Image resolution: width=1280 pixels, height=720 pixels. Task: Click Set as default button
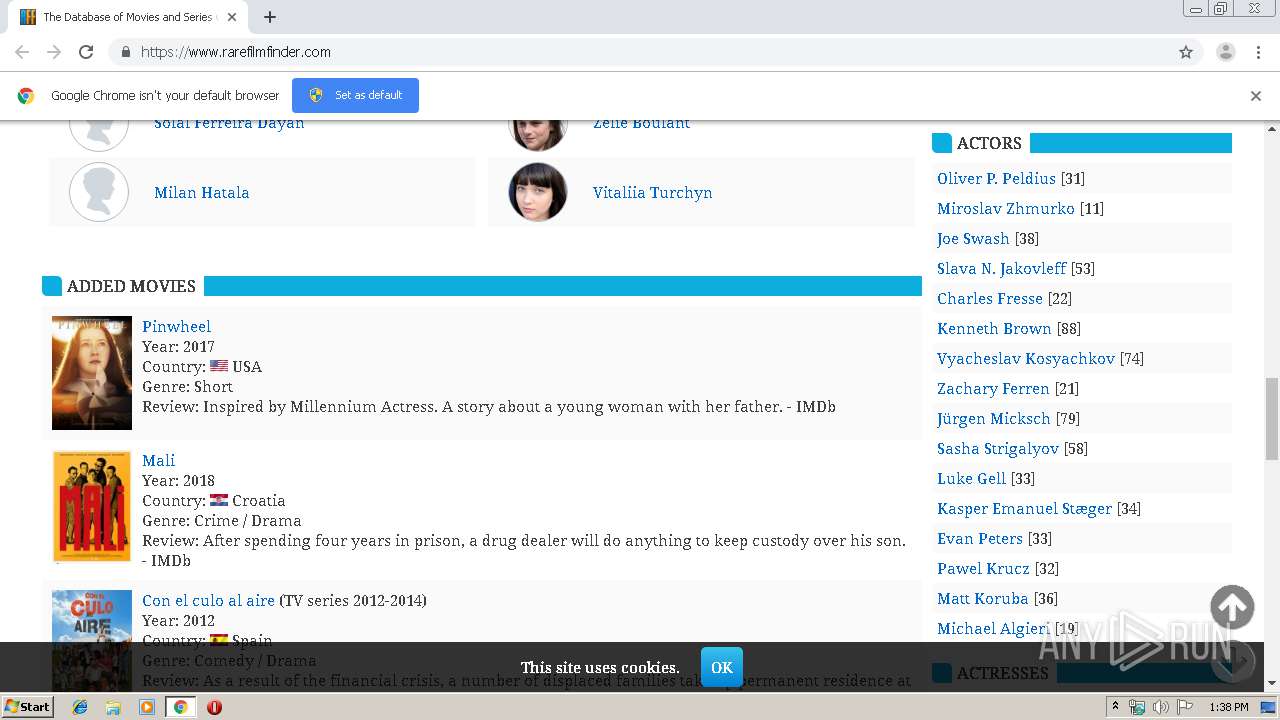tap(355, 95)
